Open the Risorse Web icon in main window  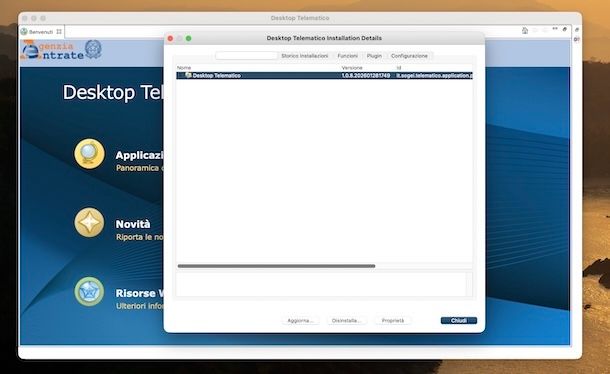coord(89,291)
